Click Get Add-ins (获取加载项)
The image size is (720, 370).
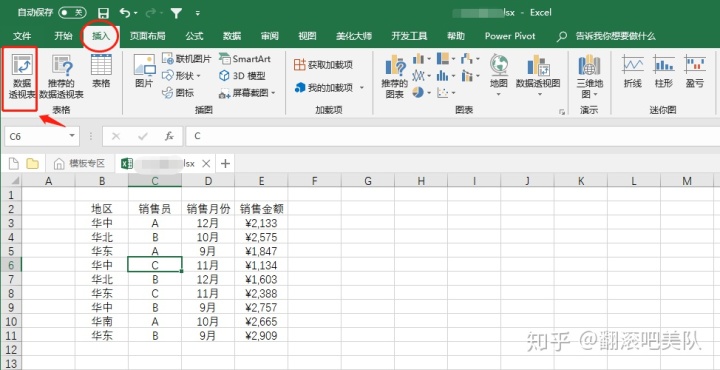(323, 65)
